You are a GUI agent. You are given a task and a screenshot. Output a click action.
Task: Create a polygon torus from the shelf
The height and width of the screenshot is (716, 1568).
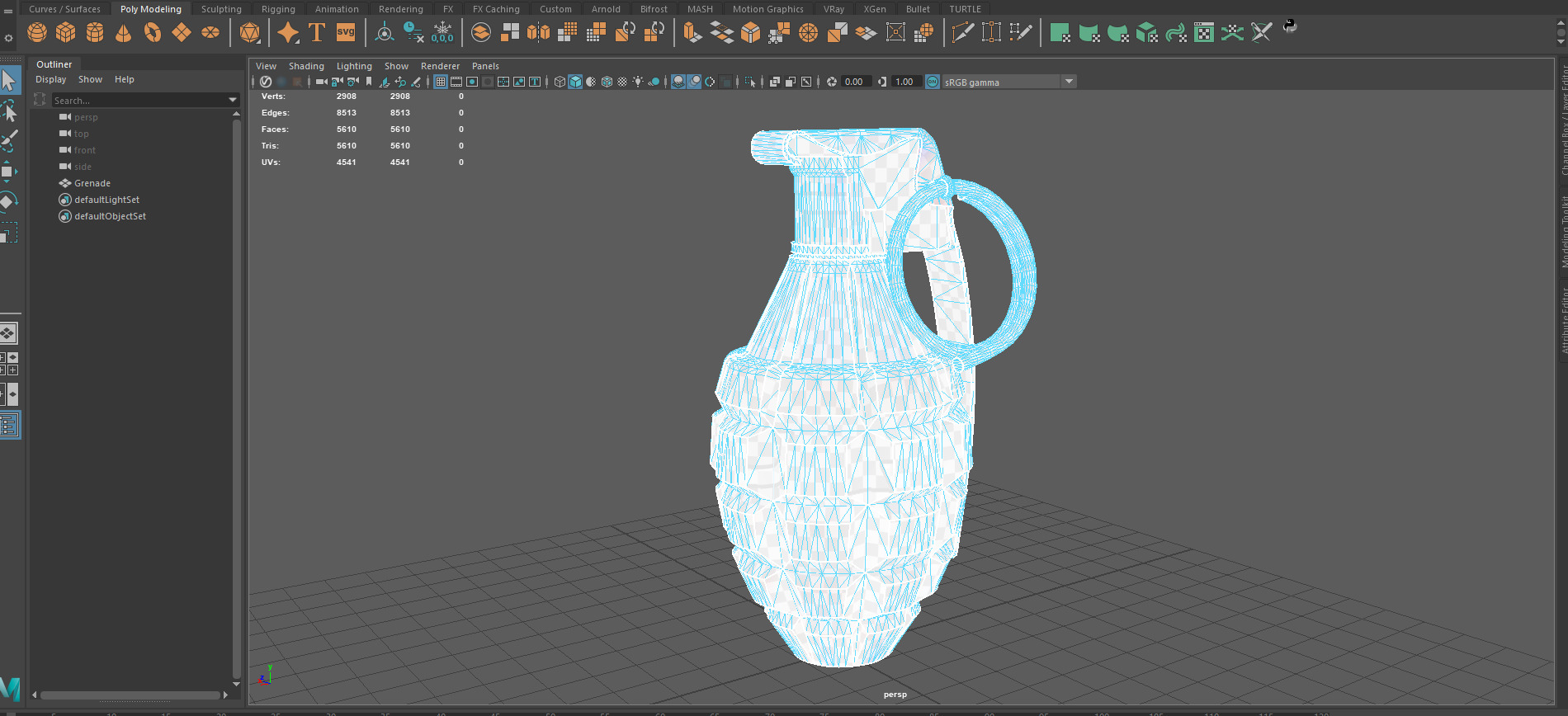click(x=153, y=32)
